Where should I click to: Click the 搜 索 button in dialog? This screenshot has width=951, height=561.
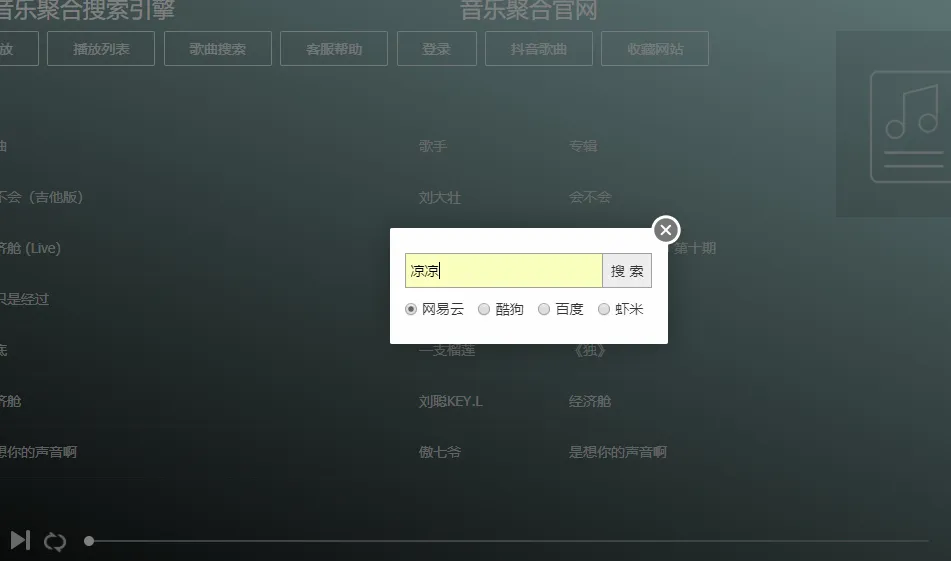tap(627, 270)
